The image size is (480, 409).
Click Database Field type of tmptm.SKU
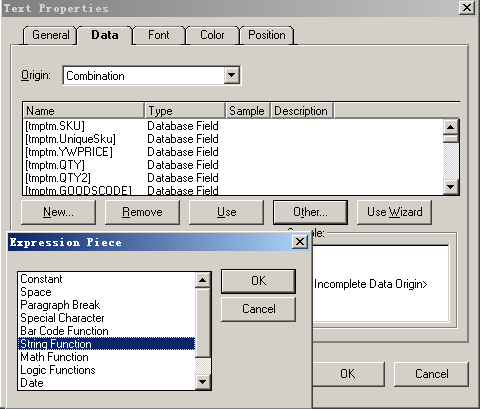pos(183,126)
